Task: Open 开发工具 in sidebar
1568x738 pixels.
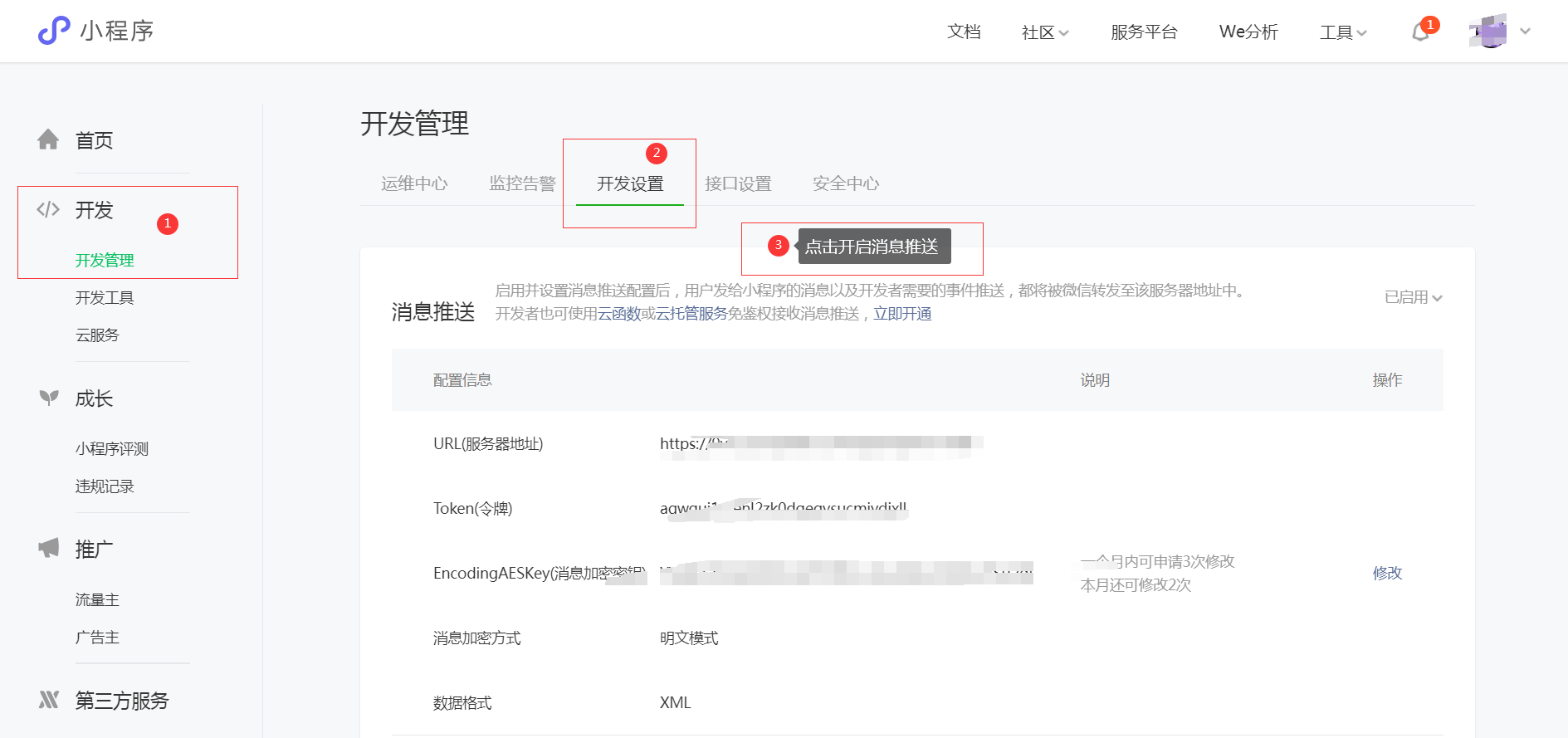Action: 105,298
